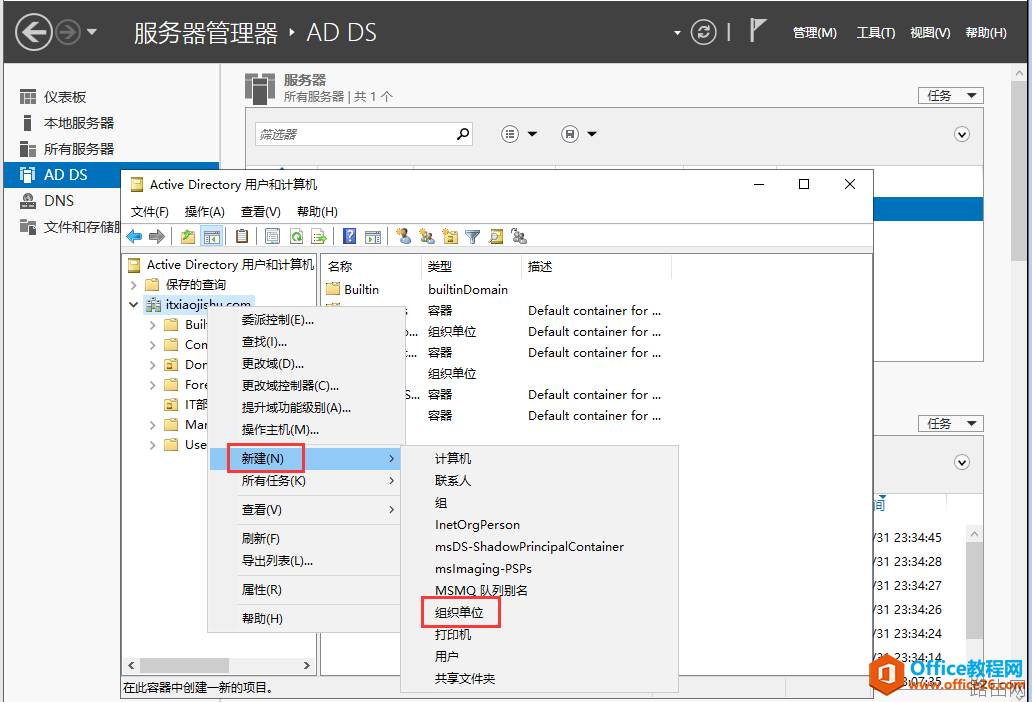The height and width of the screenshot is (702, 1032).
Task: Open 文件(F) menu in AD window
Action: 149,212
